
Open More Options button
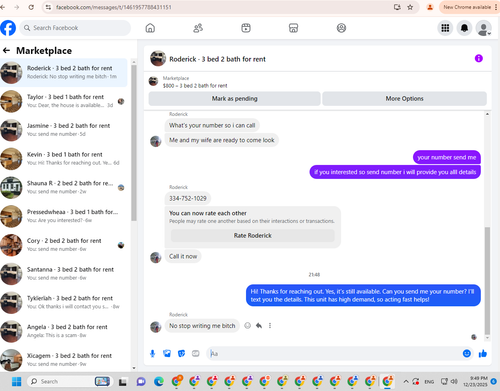[404, 99]
